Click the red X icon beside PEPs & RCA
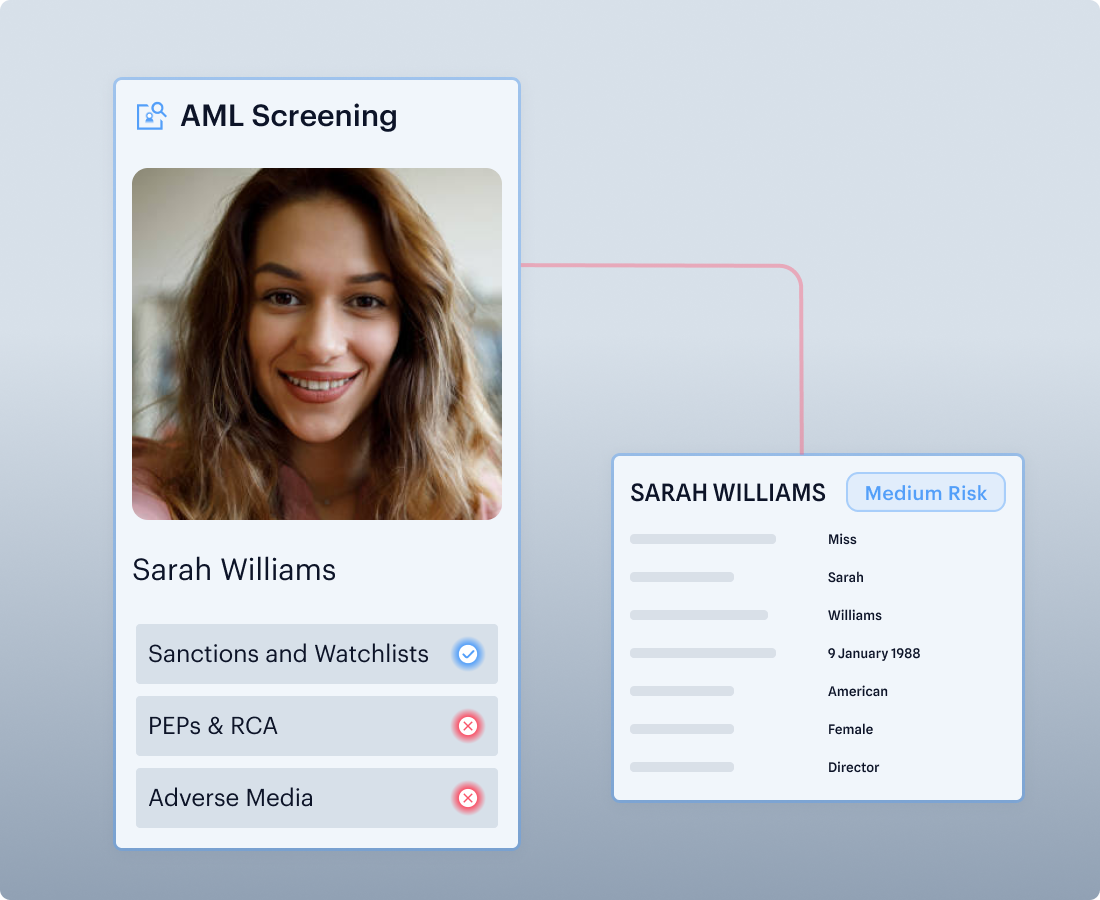Viewport: 1100px width, 900px height. pos(467,726)
